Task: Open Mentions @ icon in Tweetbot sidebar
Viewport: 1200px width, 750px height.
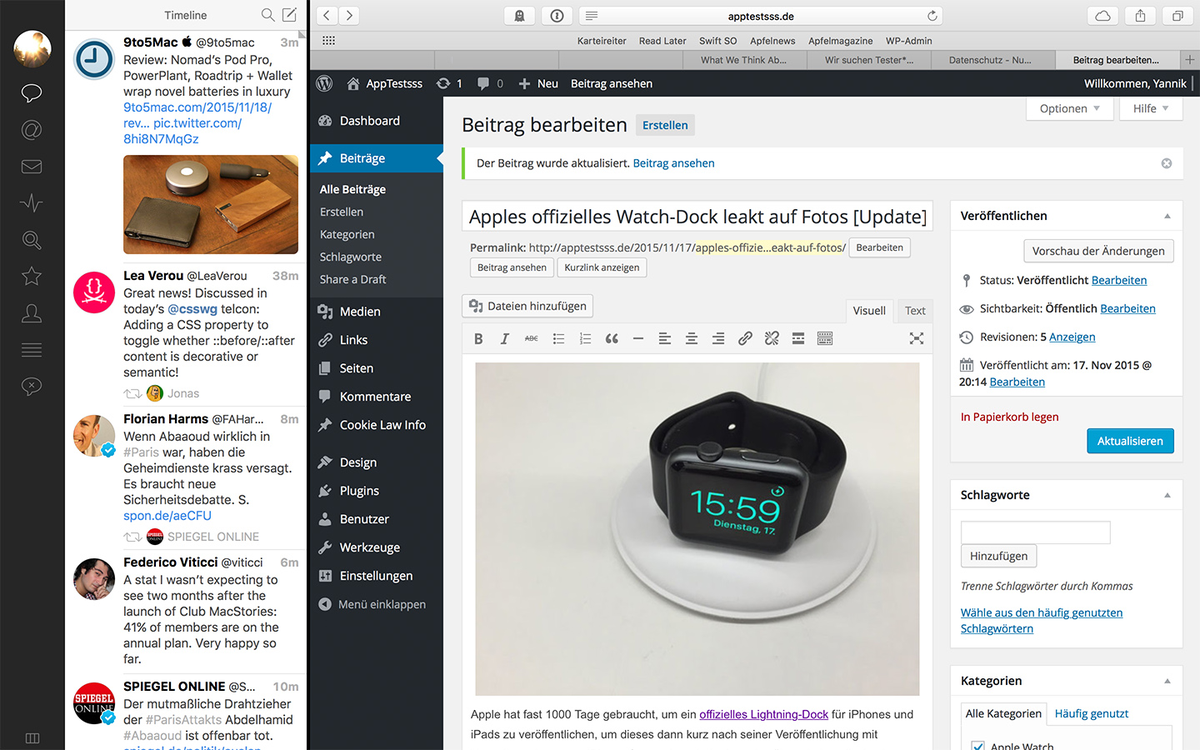Action: (x=32, y=130)
